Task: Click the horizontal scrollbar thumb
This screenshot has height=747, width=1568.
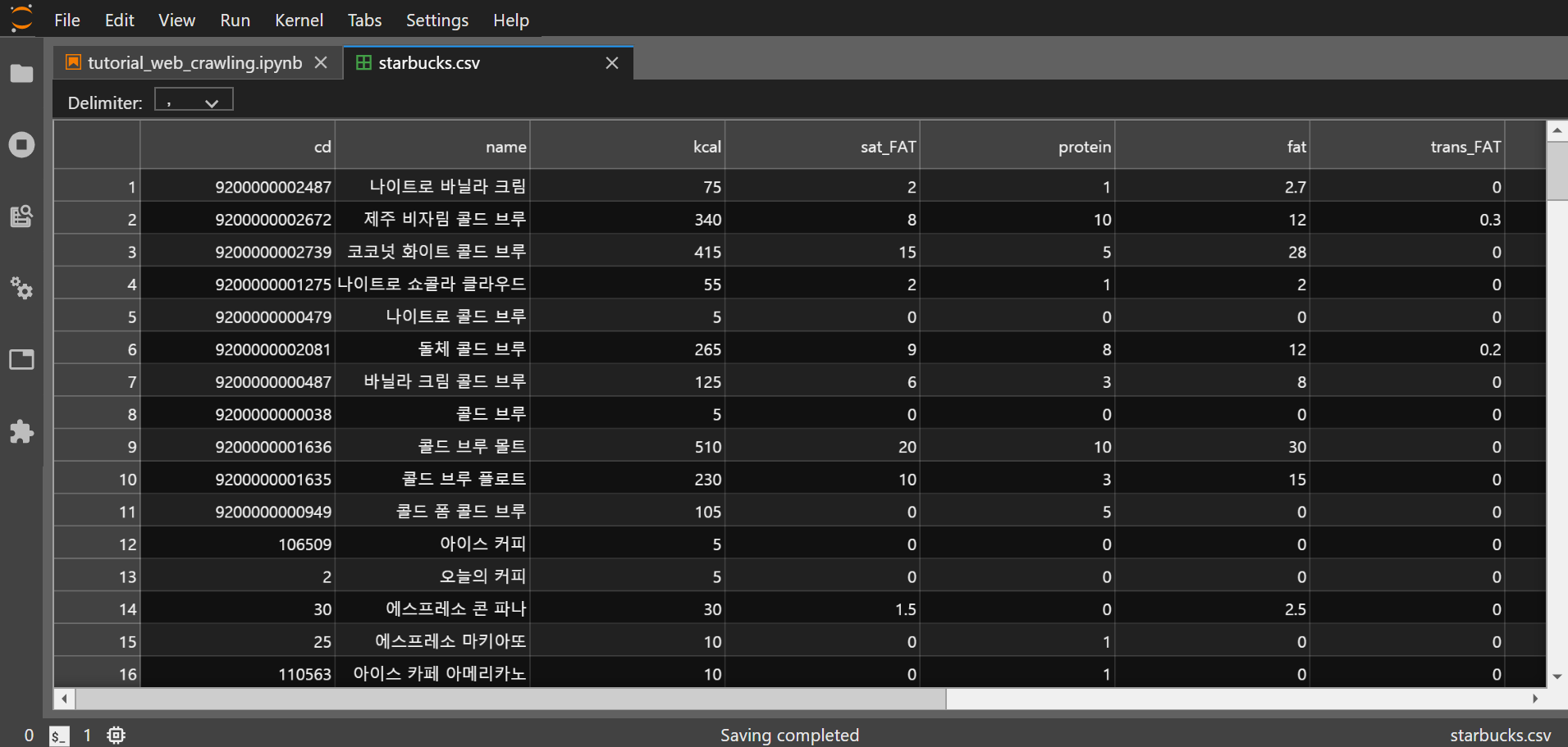Action: pos(510,699)
